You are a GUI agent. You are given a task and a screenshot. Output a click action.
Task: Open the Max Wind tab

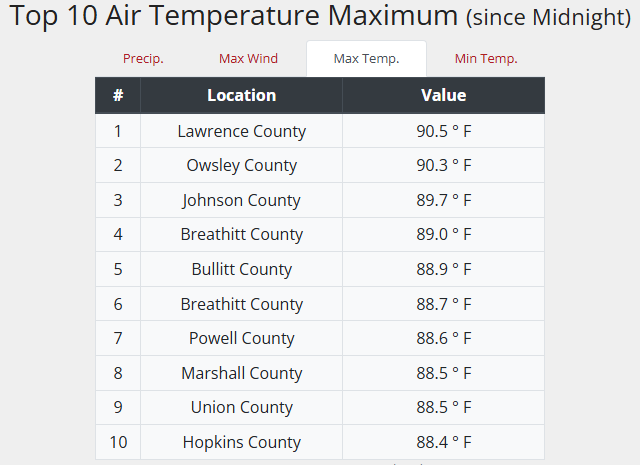point(248,59)
